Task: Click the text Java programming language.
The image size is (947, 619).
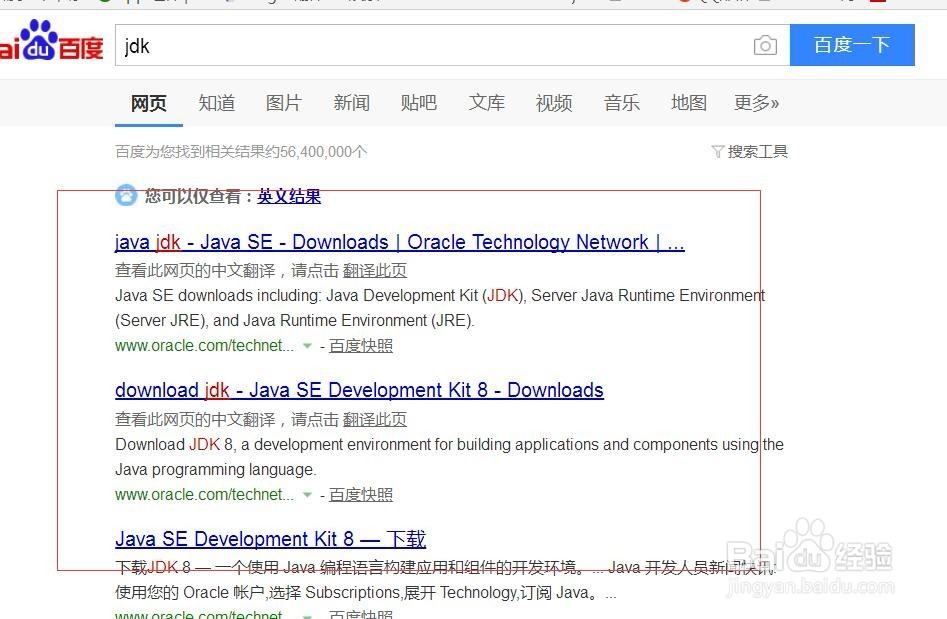Action: coord(216,470)
